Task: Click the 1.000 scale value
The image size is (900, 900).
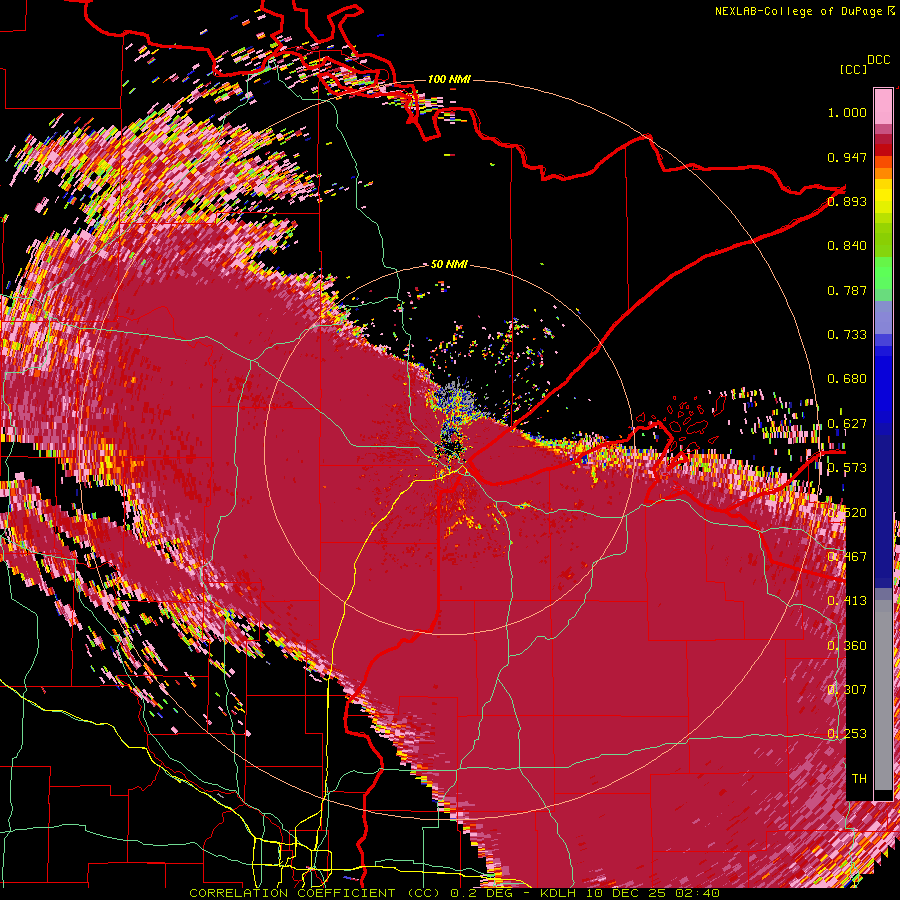Action: 847,112
